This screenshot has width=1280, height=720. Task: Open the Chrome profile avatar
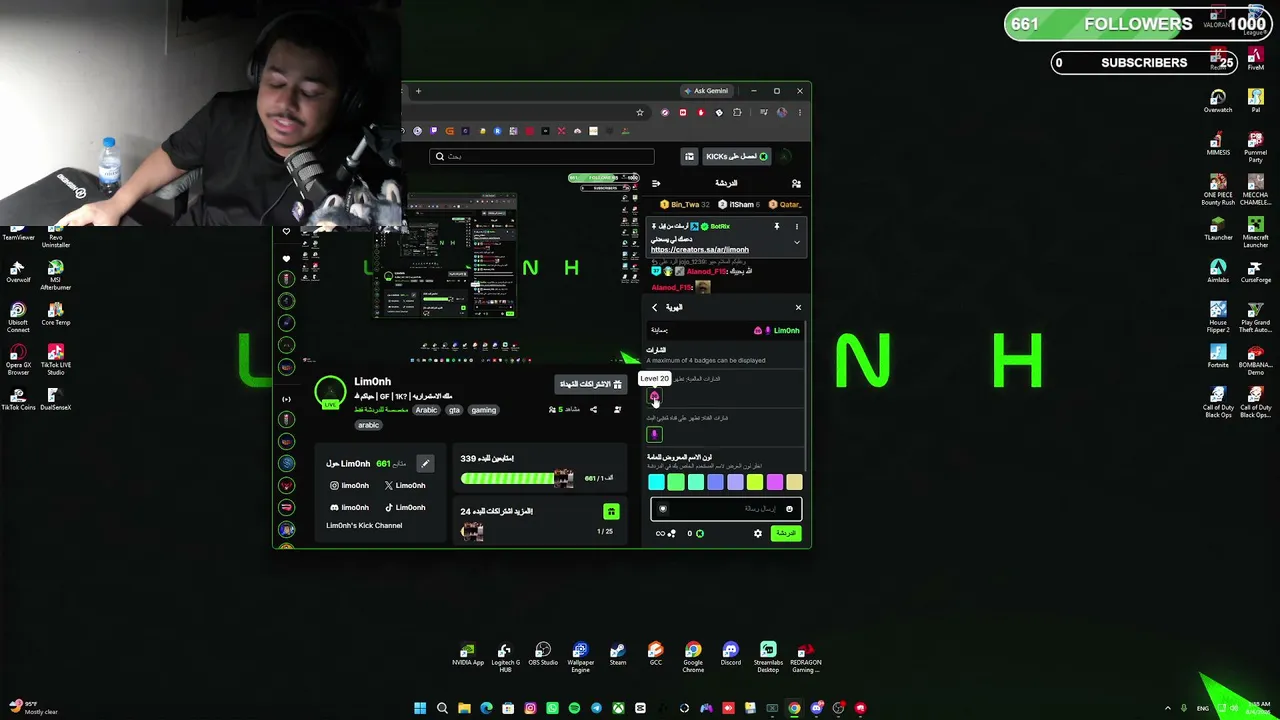(781, 112)
